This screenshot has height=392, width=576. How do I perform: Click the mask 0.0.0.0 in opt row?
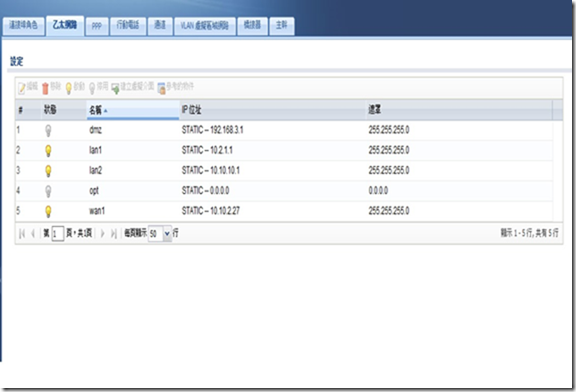[378, 191]
